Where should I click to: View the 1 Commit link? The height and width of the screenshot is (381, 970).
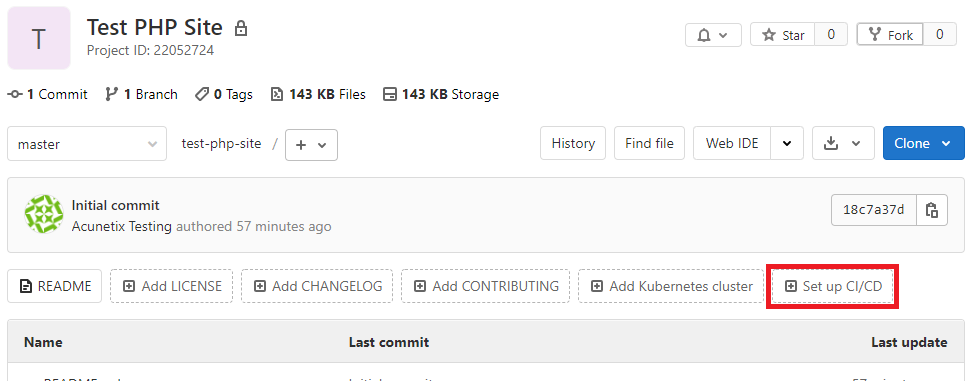[x=48, y=95]
